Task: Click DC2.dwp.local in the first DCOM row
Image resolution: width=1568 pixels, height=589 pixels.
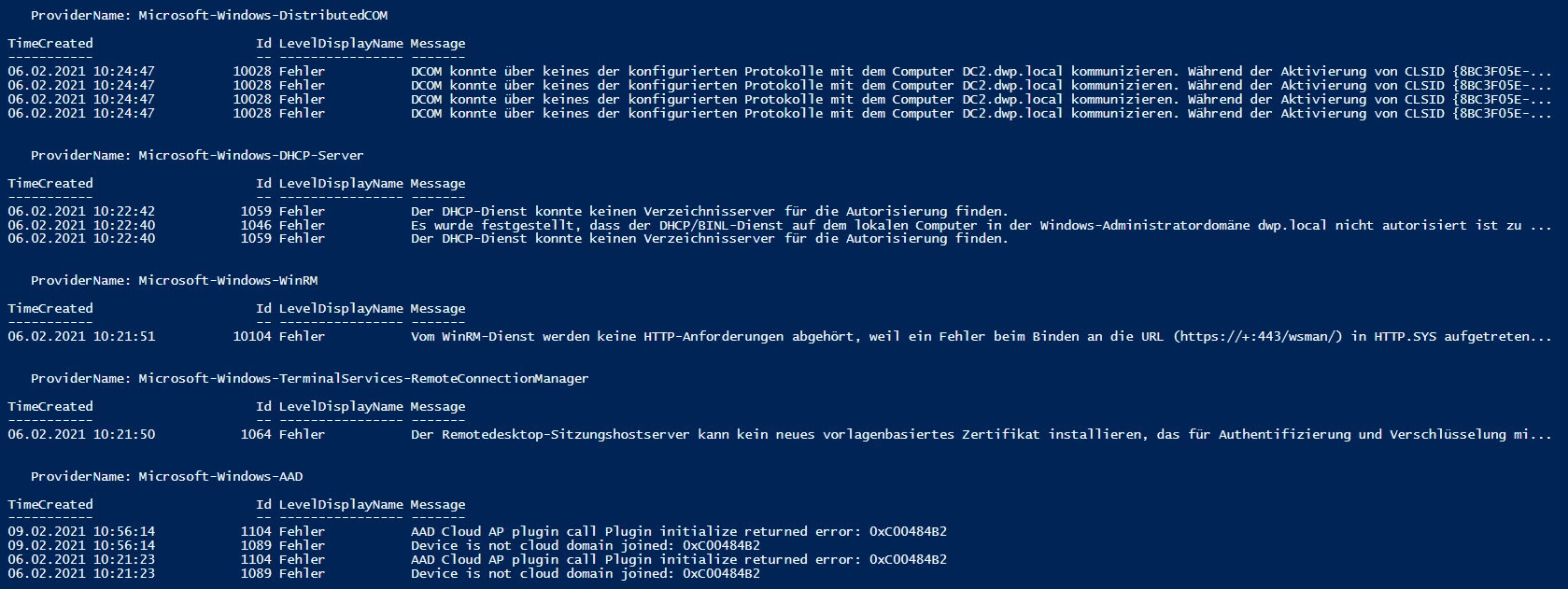Action: (x=1012, y=72)
